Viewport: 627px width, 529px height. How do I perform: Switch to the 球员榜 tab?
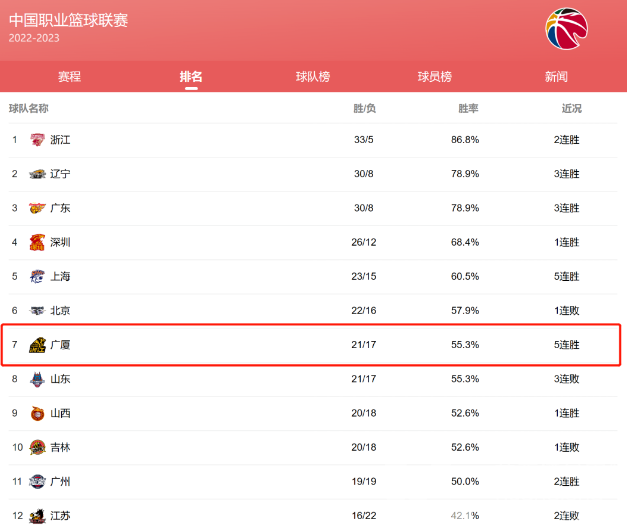pyautogui.click(x=435, y=76)
